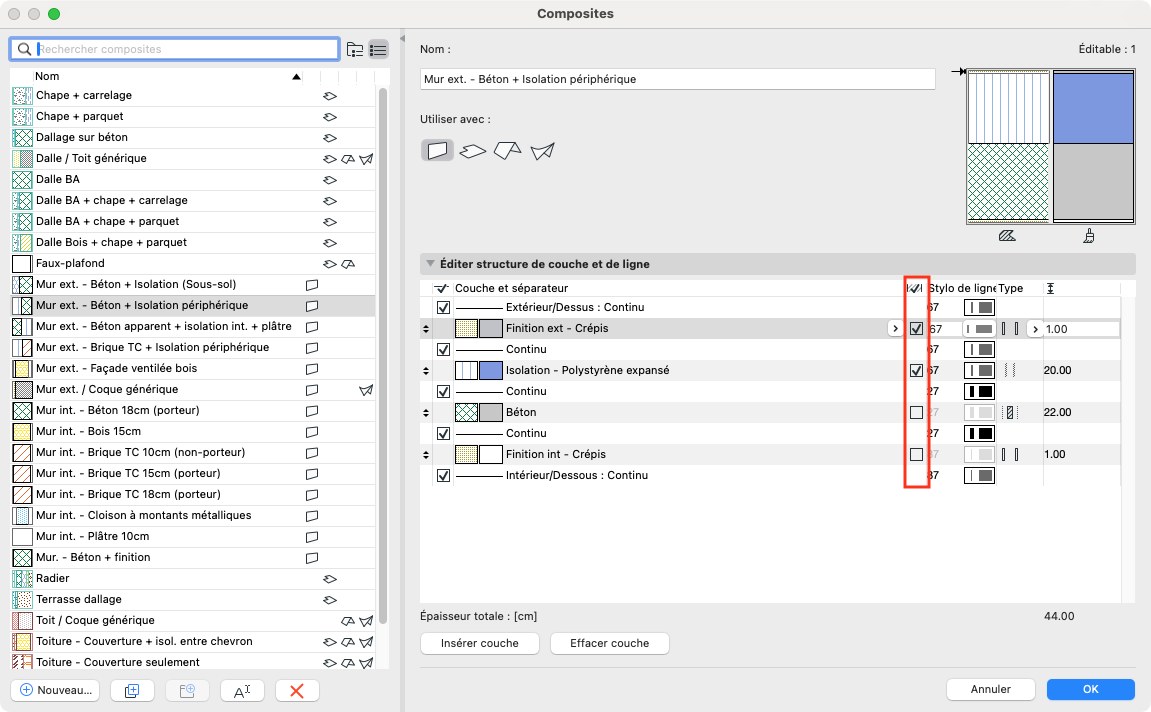Check the Béton core checkbox

[916, 413]
